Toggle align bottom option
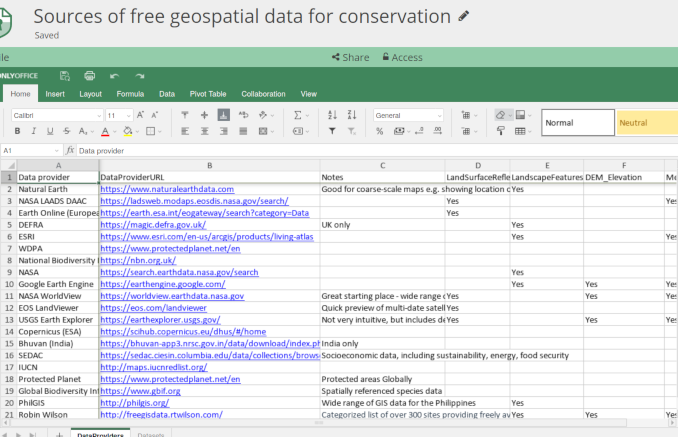The height and width of the screenshot is (437, 678). (x=224, y=115)
